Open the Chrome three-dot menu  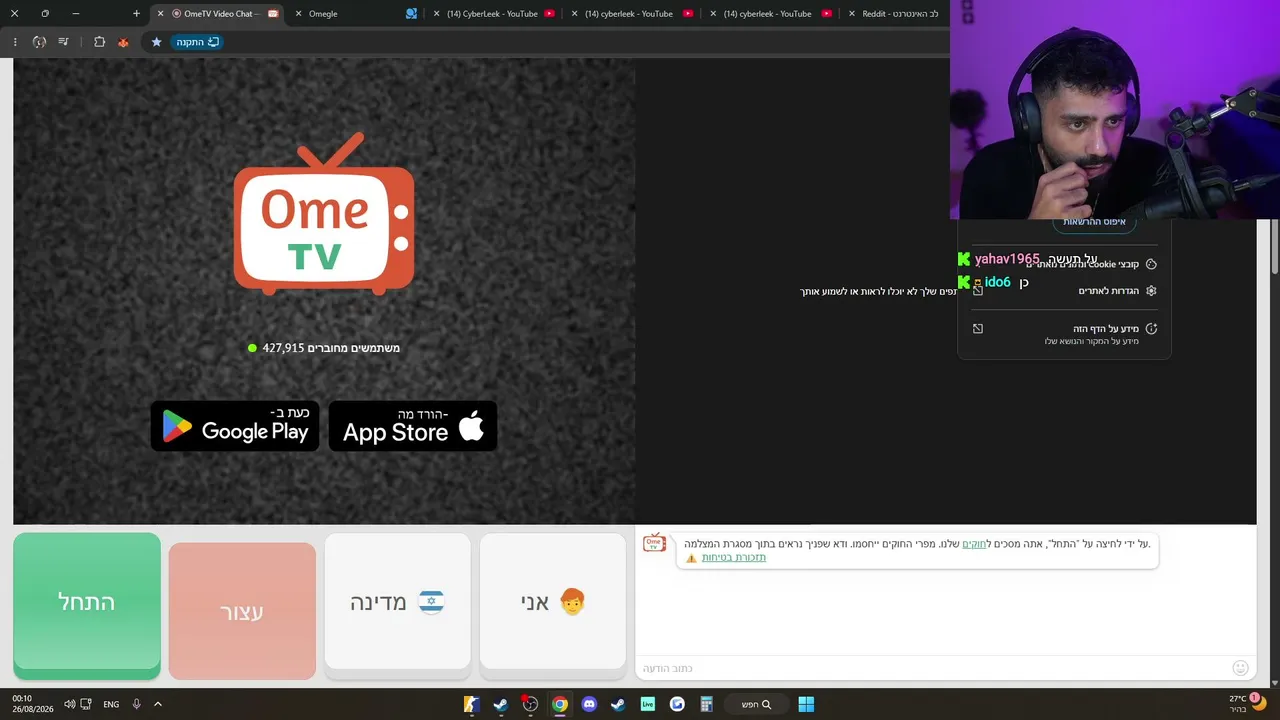(15, 42)
